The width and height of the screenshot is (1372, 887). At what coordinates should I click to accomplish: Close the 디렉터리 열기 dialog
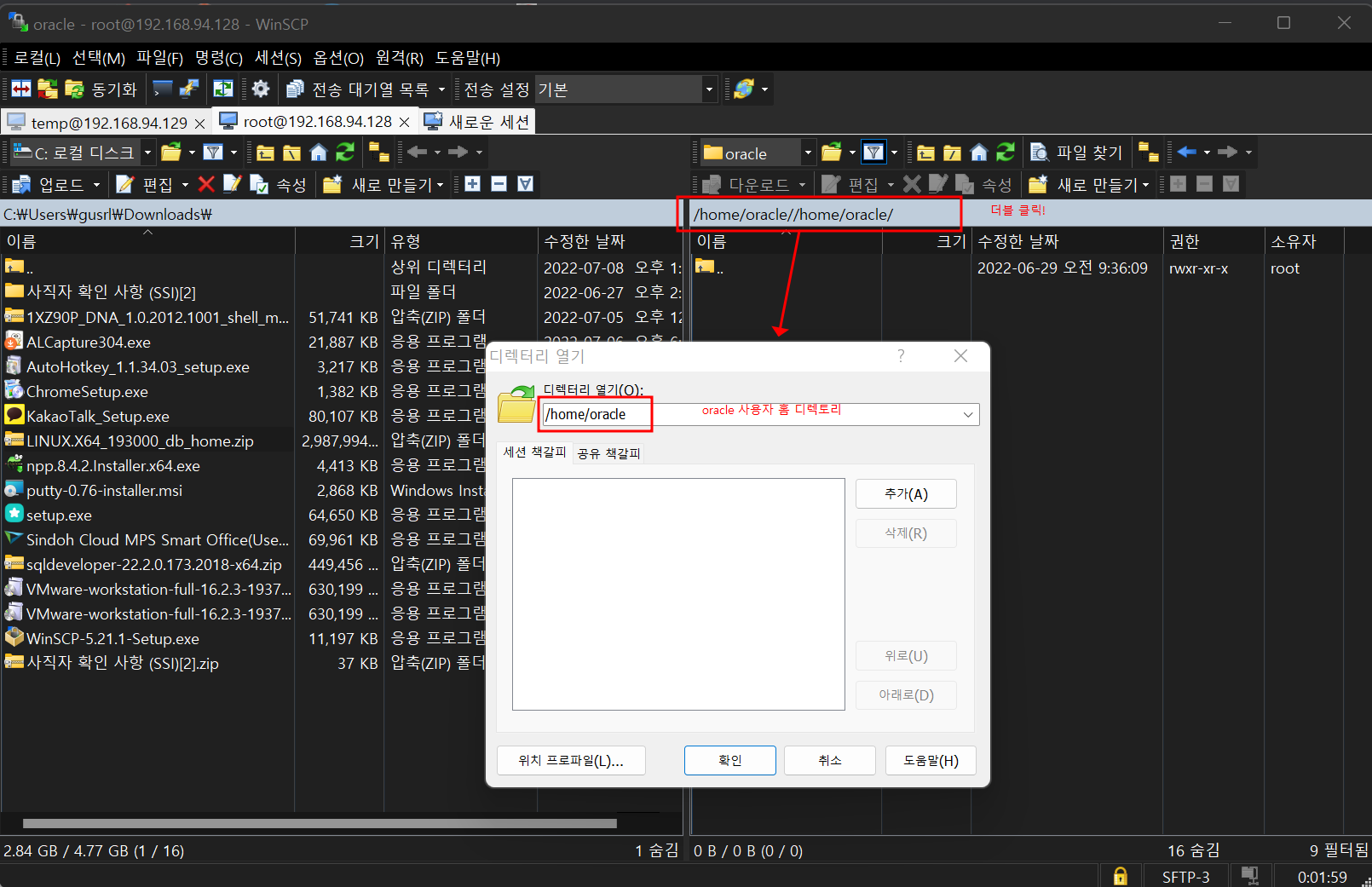[960, 356]
